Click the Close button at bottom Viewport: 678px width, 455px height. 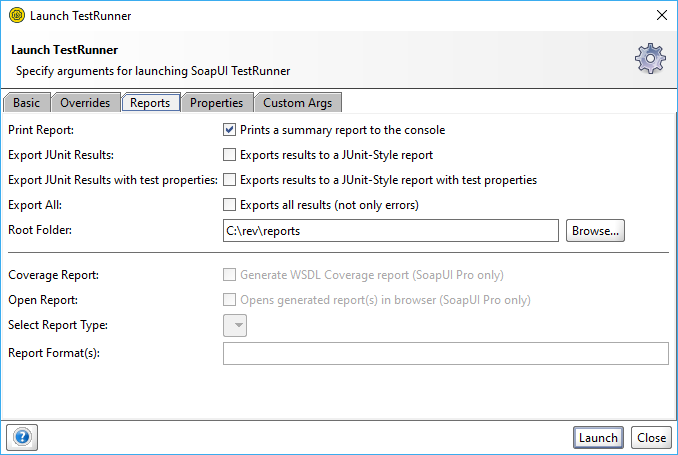(x=651, y=438)
